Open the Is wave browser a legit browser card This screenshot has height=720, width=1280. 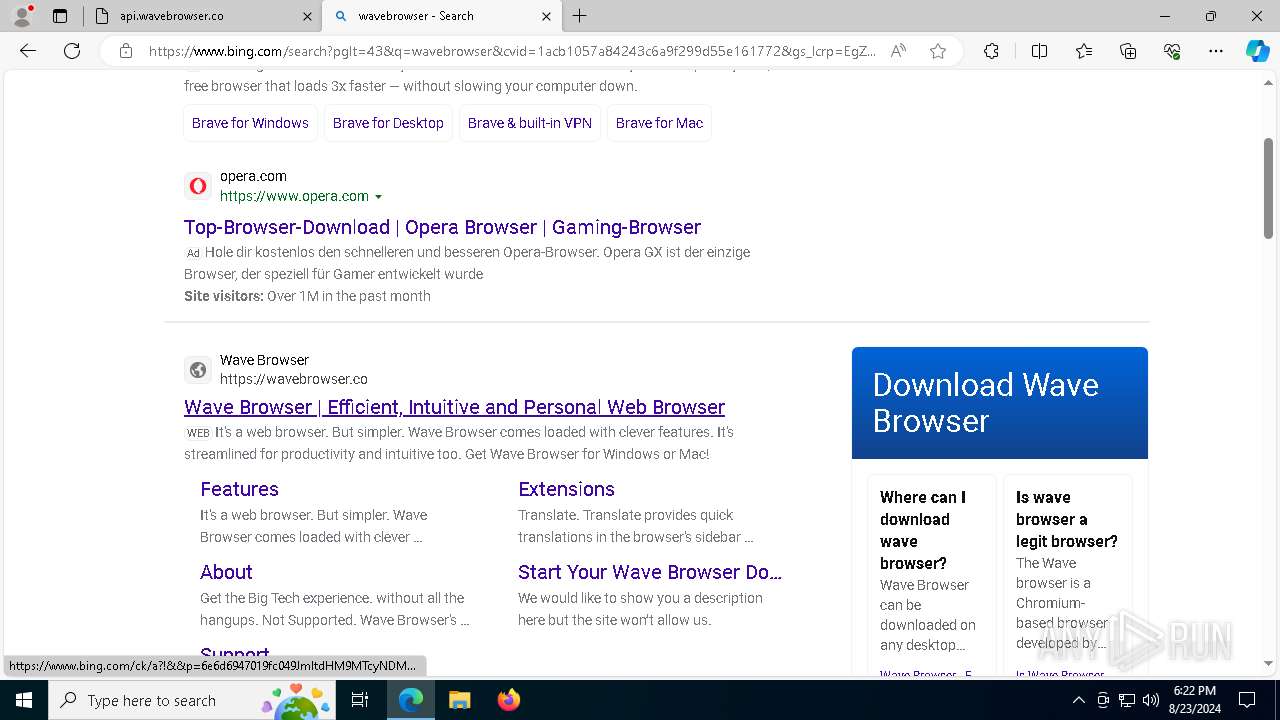(x=1067, y=575)
